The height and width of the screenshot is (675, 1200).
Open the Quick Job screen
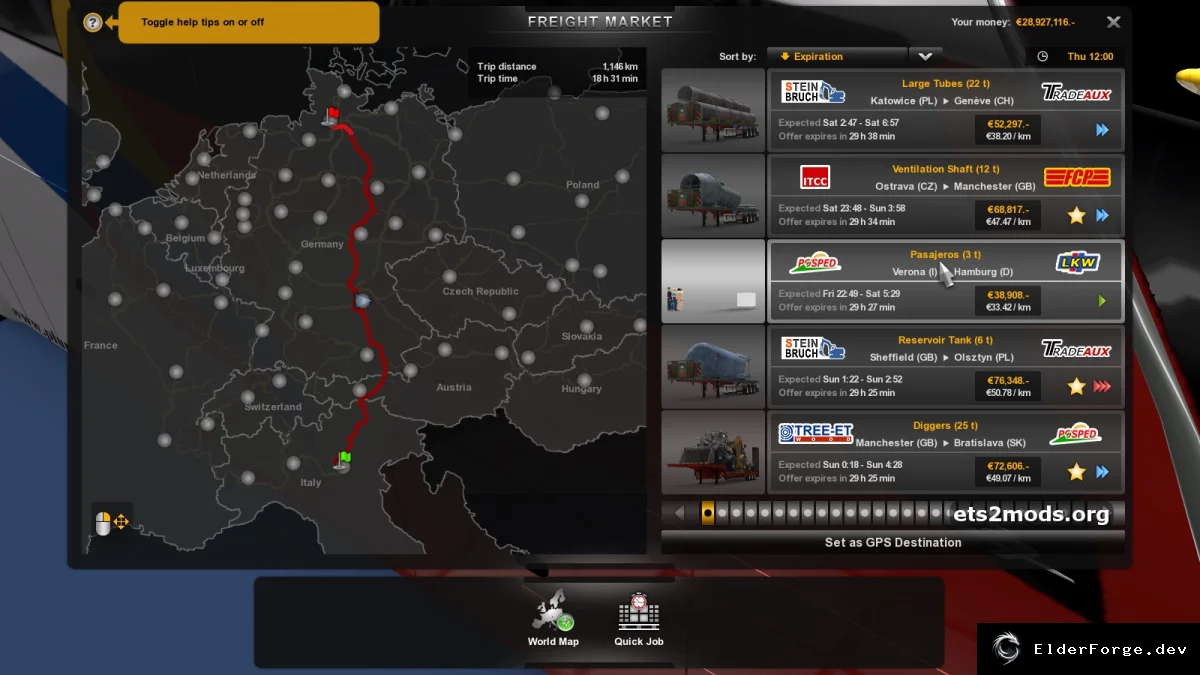639,618
